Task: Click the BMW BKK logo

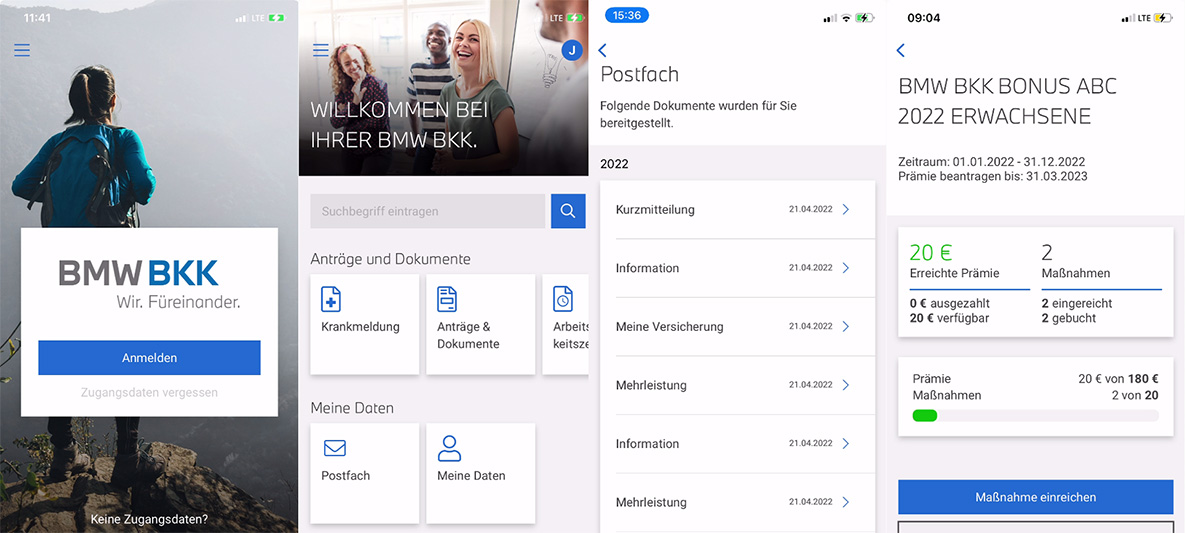Action: click(x=150, y=284)
